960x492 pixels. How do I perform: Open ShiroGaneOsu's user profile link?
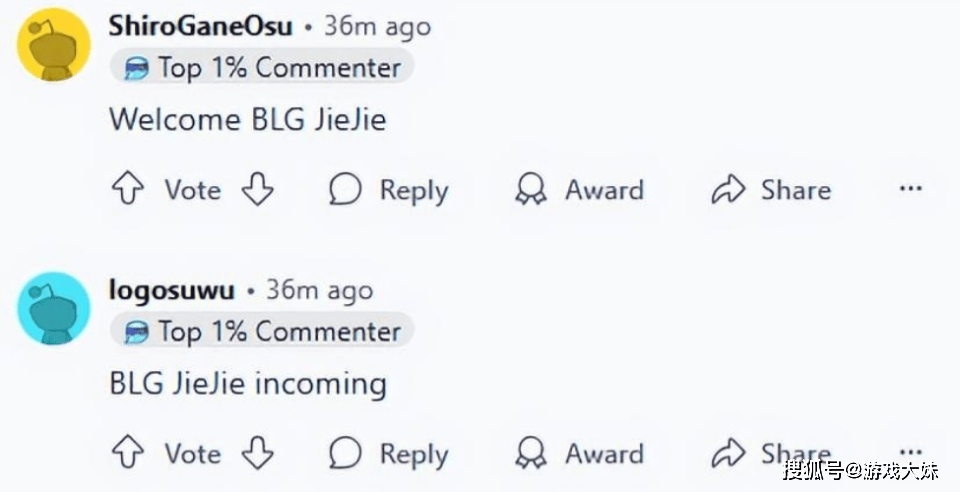(200, 26)
